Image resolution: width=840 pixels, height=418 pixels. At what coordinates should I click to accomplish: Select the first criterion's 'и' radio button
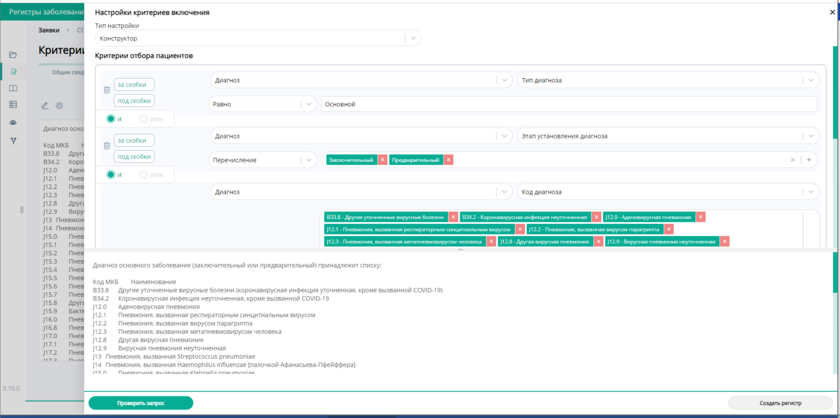111,119
